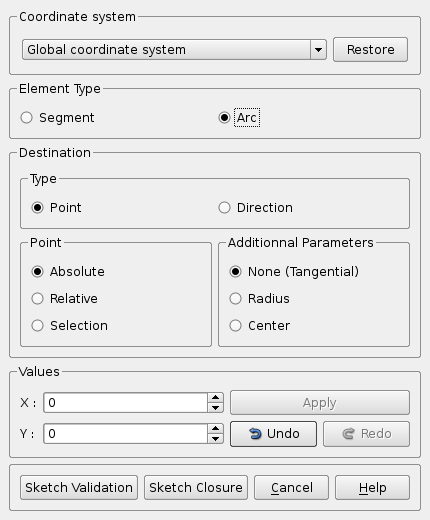Choose Direction as destination type

click(255, 208)
